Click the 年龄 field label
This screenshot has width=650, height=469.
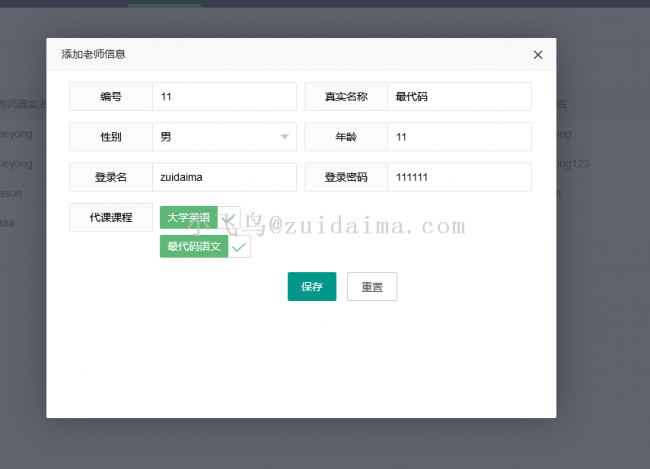point(346,137)
